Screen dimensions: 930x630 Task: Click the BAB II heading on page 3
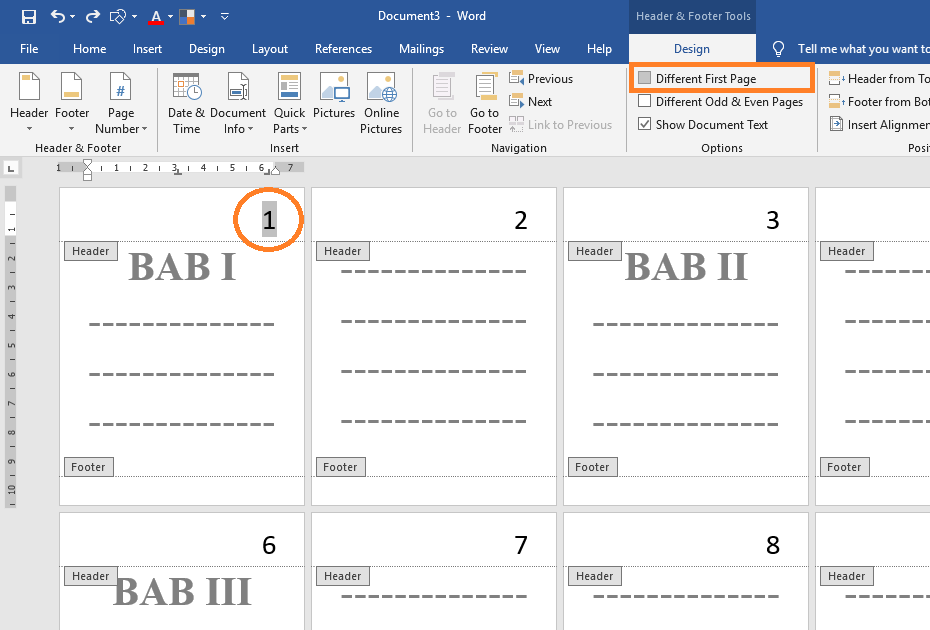686,266
